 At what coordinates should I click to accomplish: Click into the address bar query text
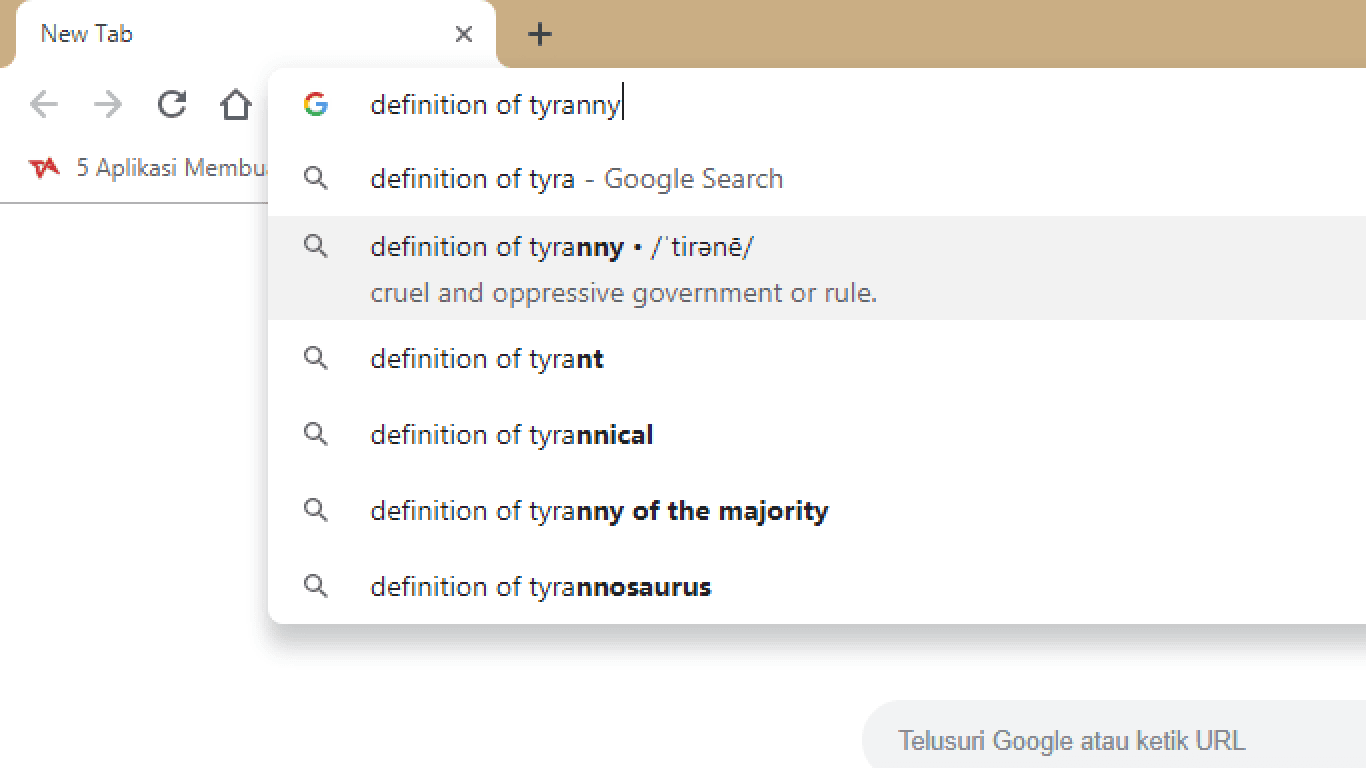[x=496, y=104]
